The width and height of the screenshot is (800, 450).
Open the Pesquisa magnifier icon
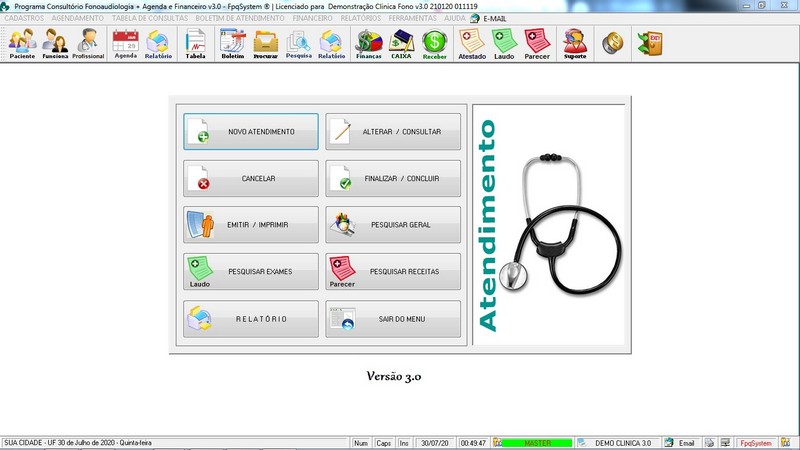(298, 44)
